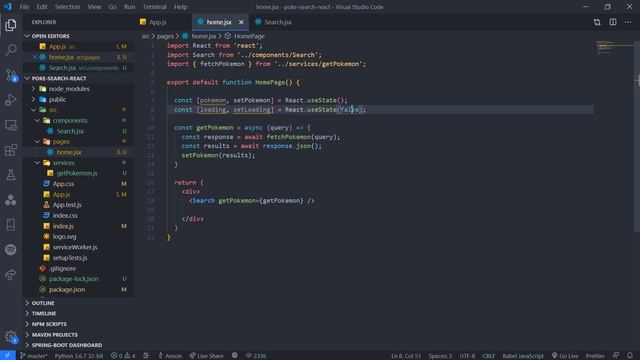
Task: Click Ln 8, Col 51 cursor position
Action: [406, 356]
